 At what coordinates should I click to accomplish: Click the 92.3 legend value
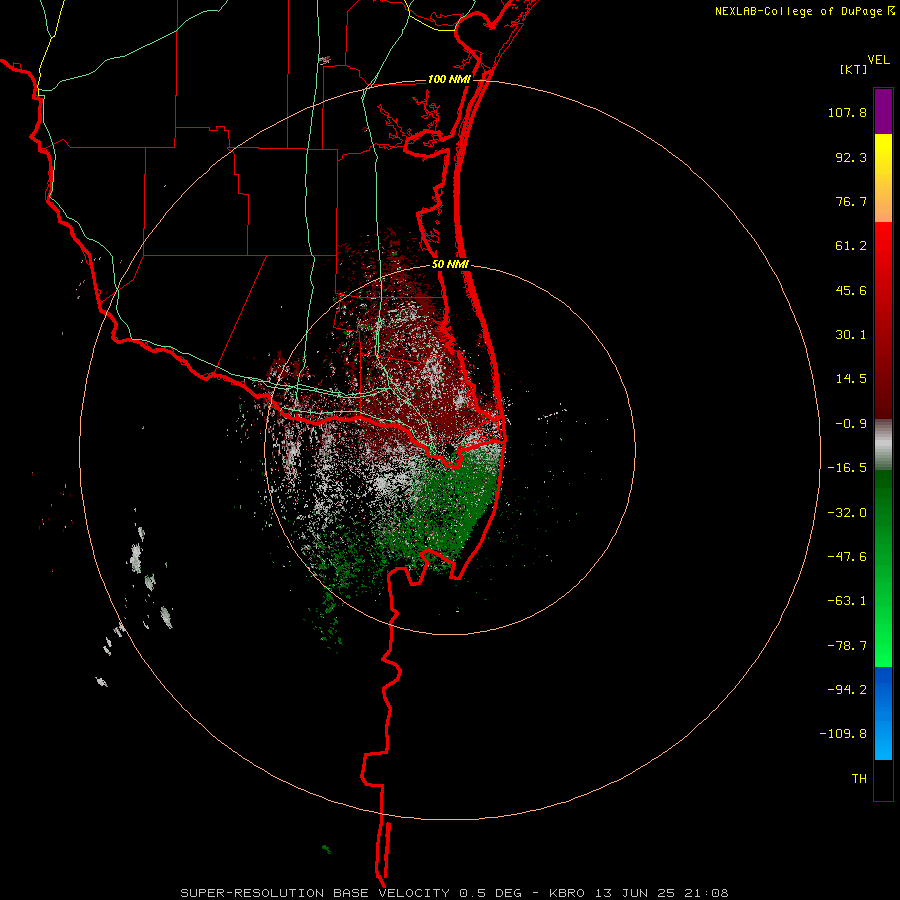pos(851,157)
